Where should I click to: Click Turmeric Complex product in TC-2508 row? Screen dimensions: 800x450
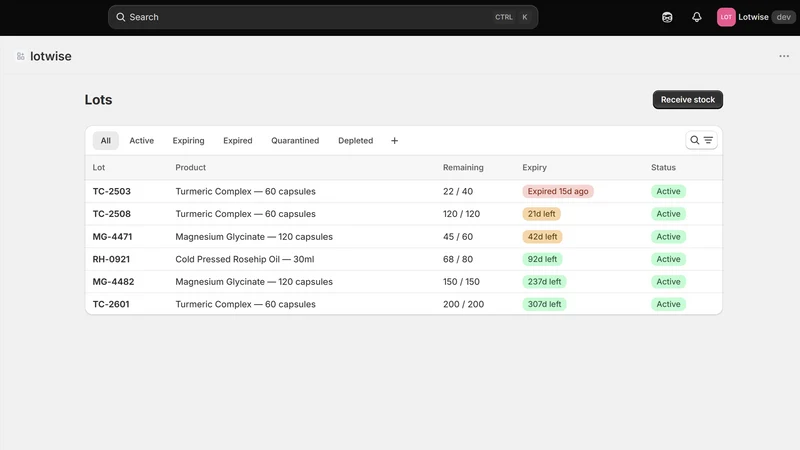pos(245,214)
